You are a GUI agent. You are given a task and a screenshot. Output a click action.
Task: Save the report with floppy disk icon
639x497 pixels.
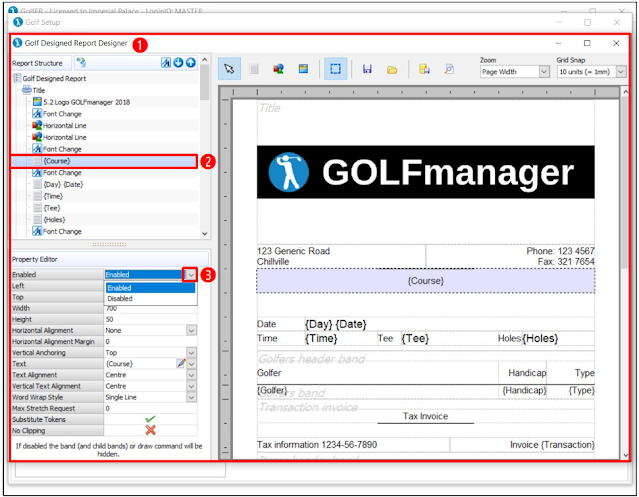click(367, 69)
